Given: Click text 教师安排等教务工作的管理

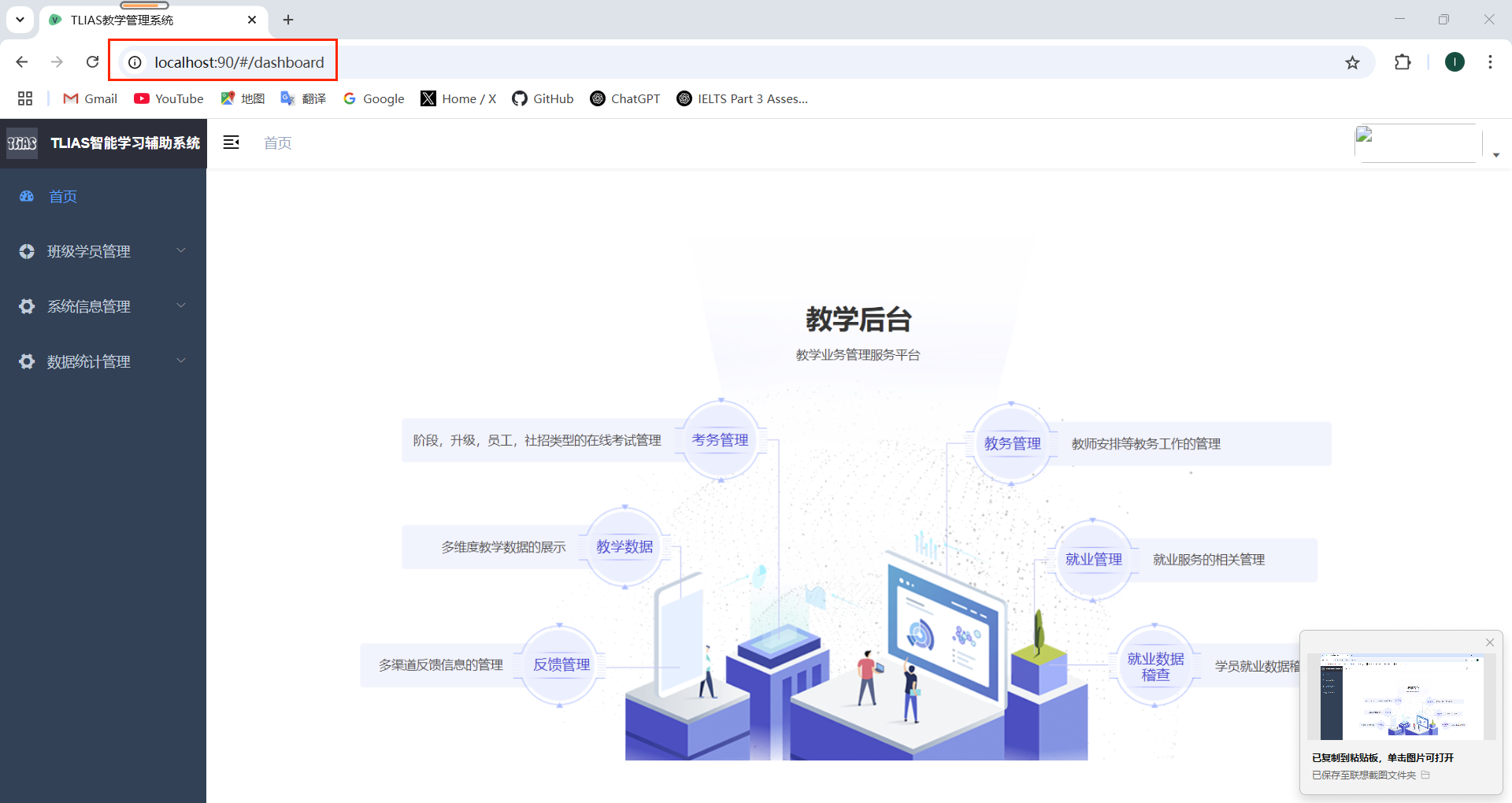Looking at the screenshot, I should pos(1146,444).
